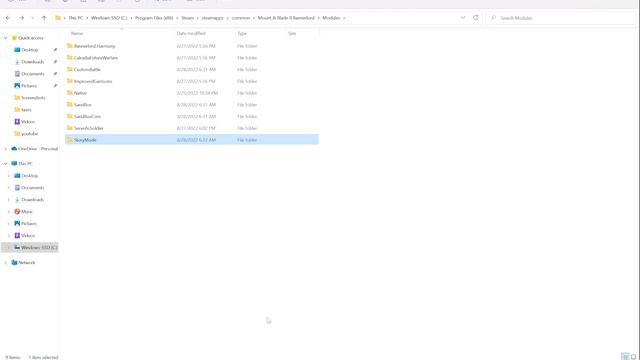Viewport: 640px width, 360px height.
Task: Select the CalradiaFutureWarfare folder
Action: pyautogui.click(x=192, y=58)
